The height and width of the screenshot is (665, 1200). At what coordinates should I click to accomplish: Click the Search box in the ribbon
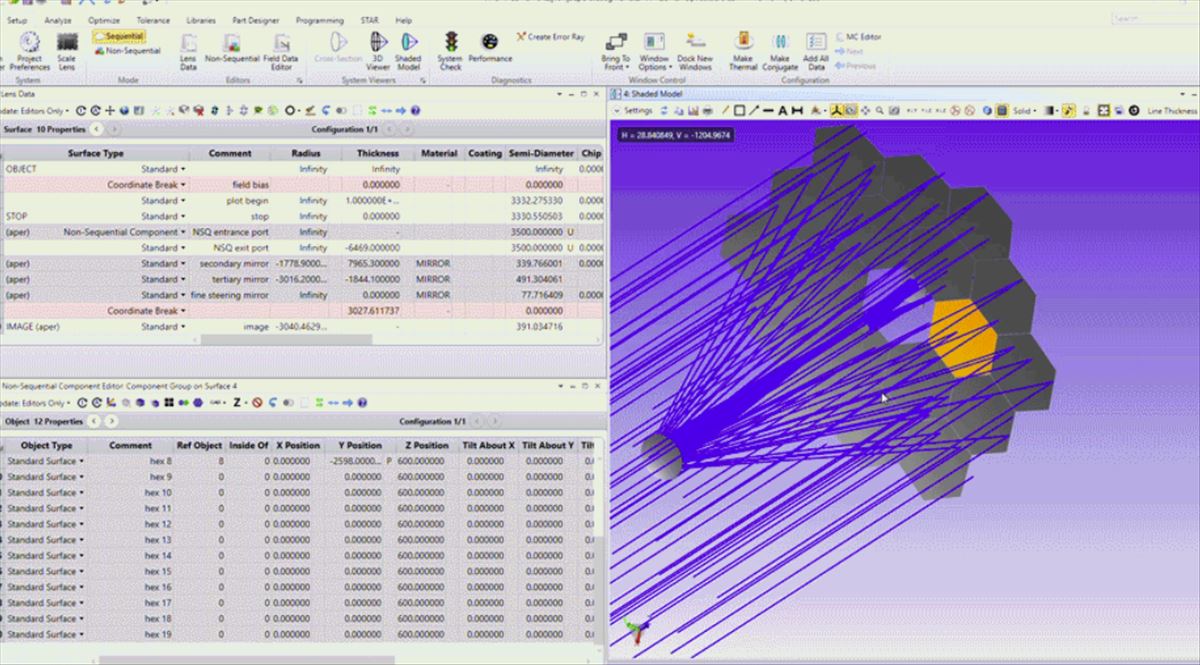tap(1155, 19)
